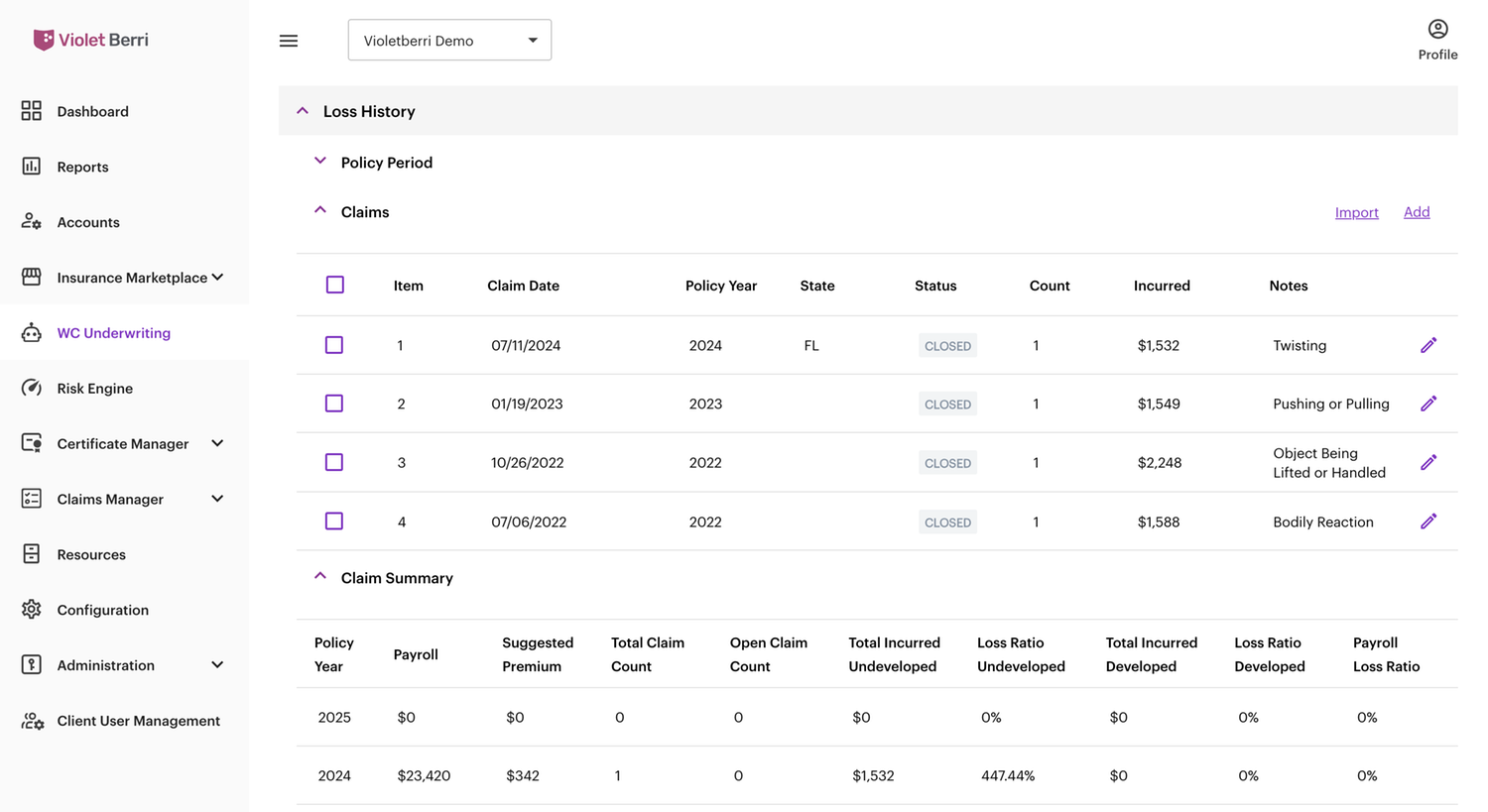Edit the Pushing or Pulling claim
This screenshot has height=812, width=1488.
(x=1428, y=404)
